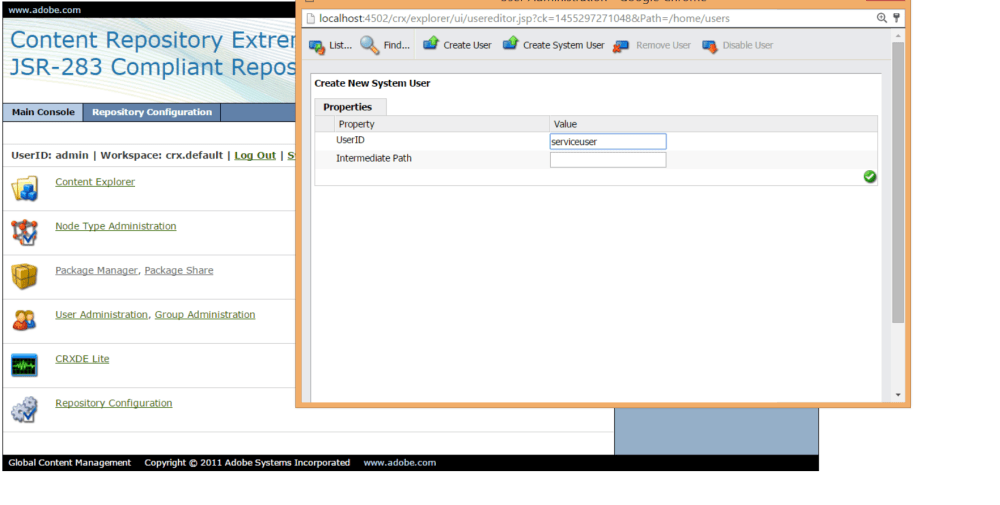Open the User Administration link
This screenshot has height=505, width=1000.
click(x=101, y=314)
